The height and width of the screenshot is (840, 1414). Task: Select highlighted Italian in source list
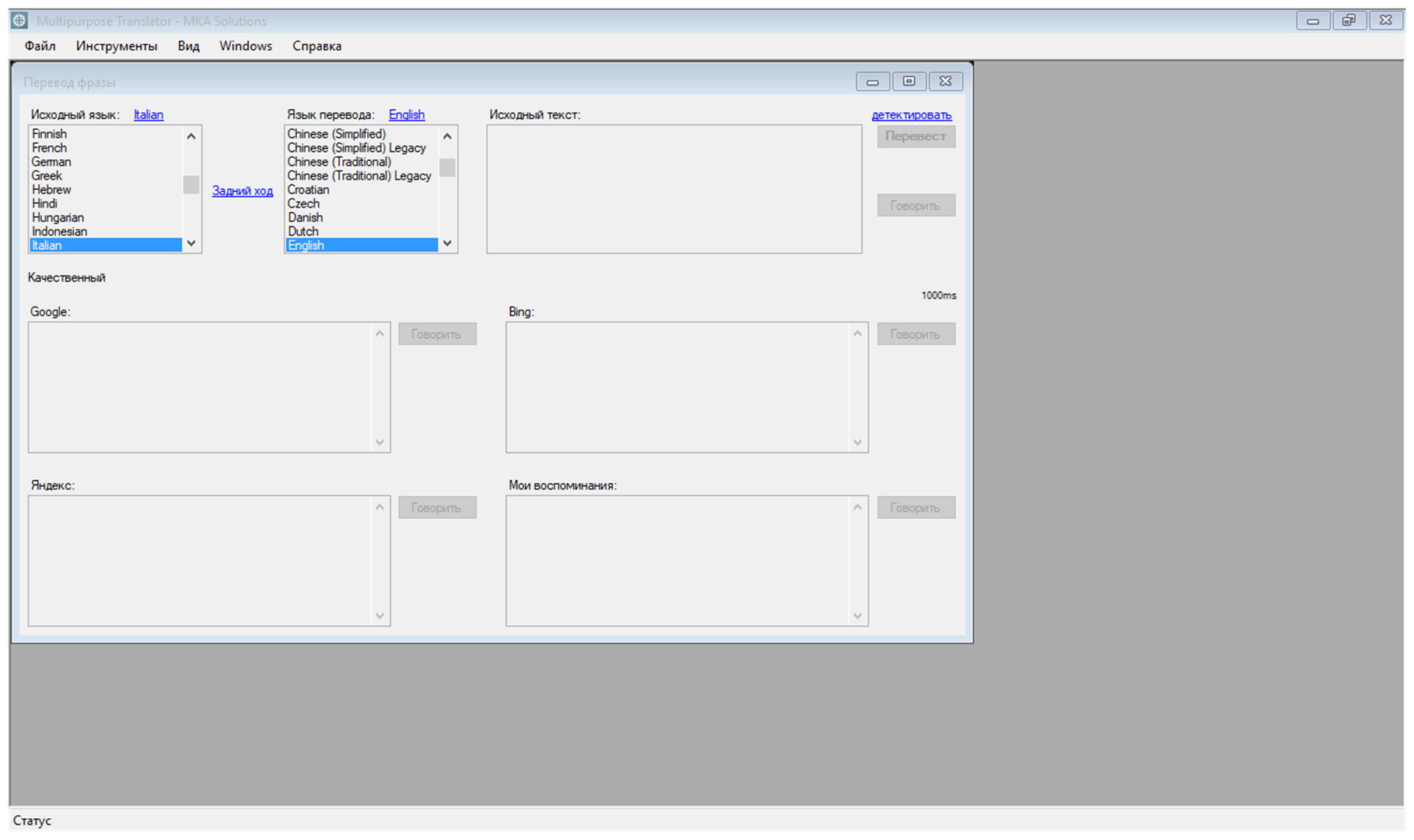click(106, 245)
